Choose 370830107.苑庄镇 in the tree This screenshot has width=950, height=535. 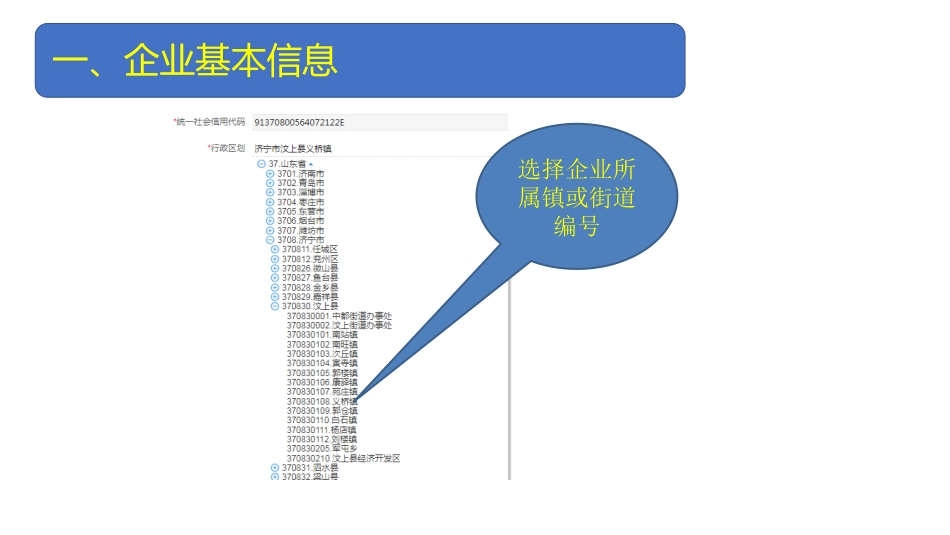coord(322,392)
